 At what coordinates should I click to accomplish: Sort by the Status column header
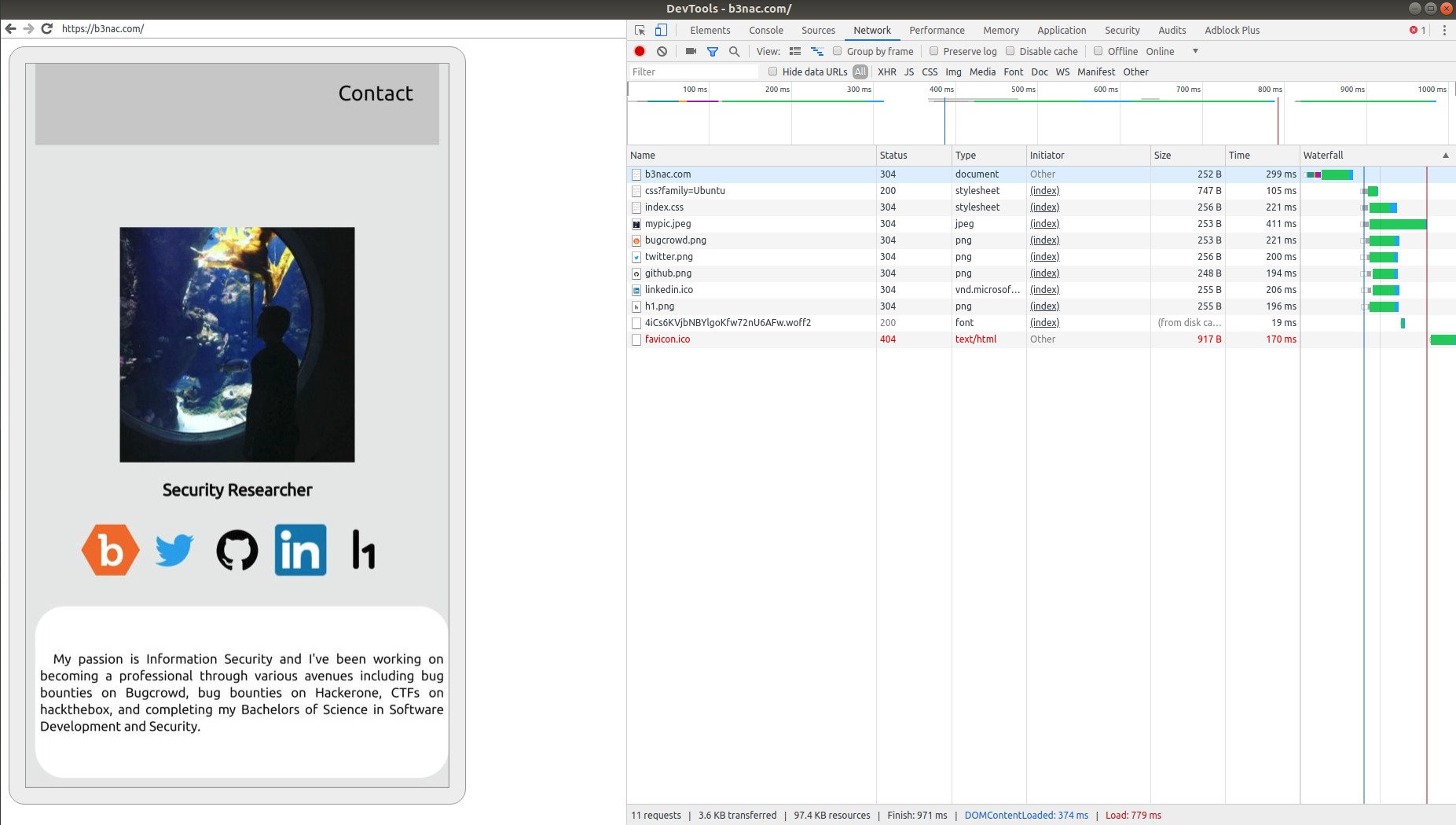tap(914, 156)
